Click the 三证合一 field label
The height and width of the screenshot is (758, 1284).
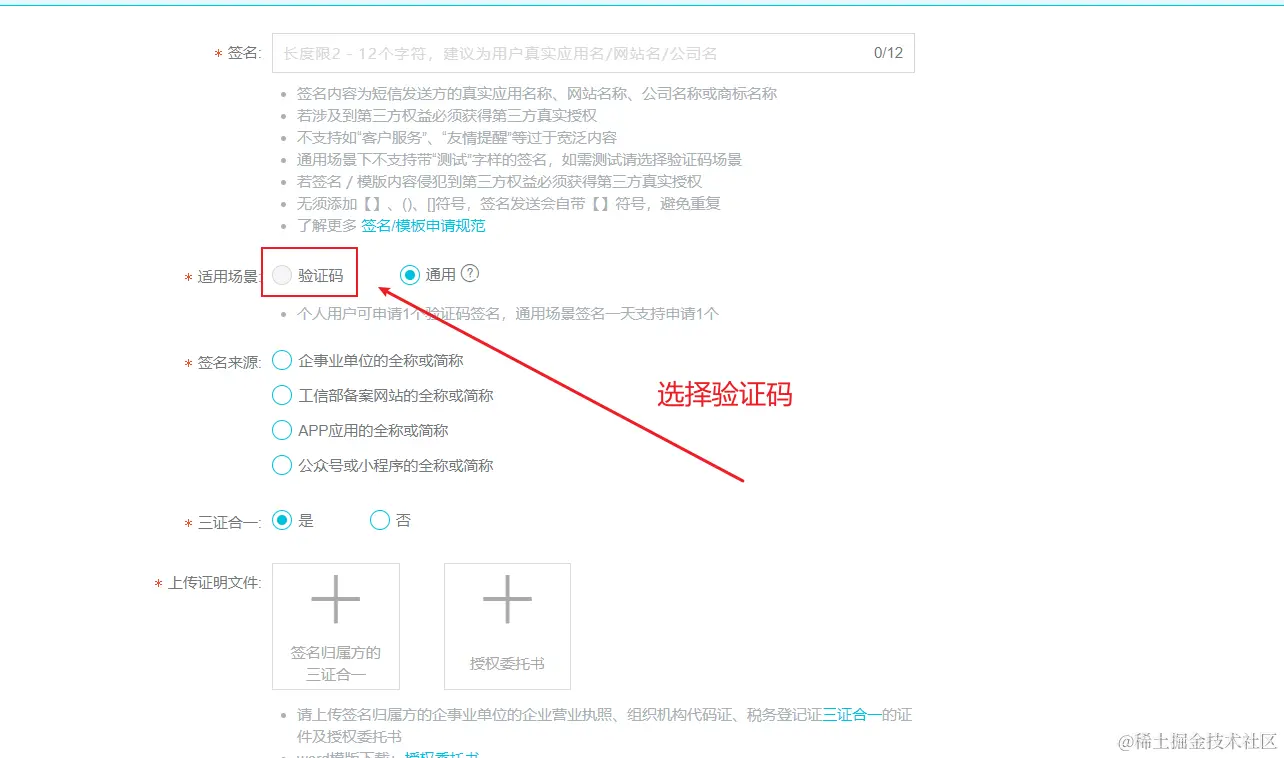229,523
